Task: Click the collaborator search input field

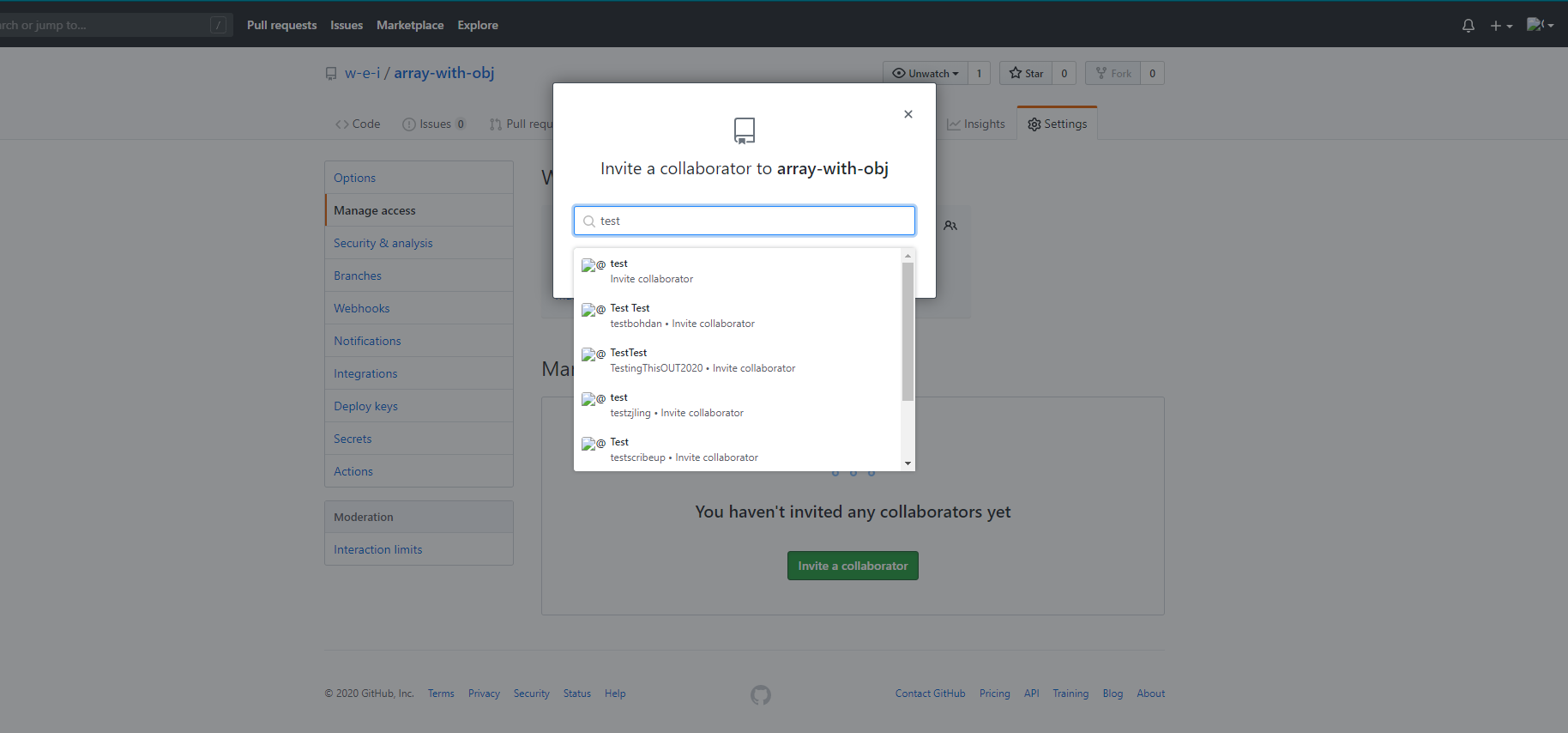Action: 745,221
